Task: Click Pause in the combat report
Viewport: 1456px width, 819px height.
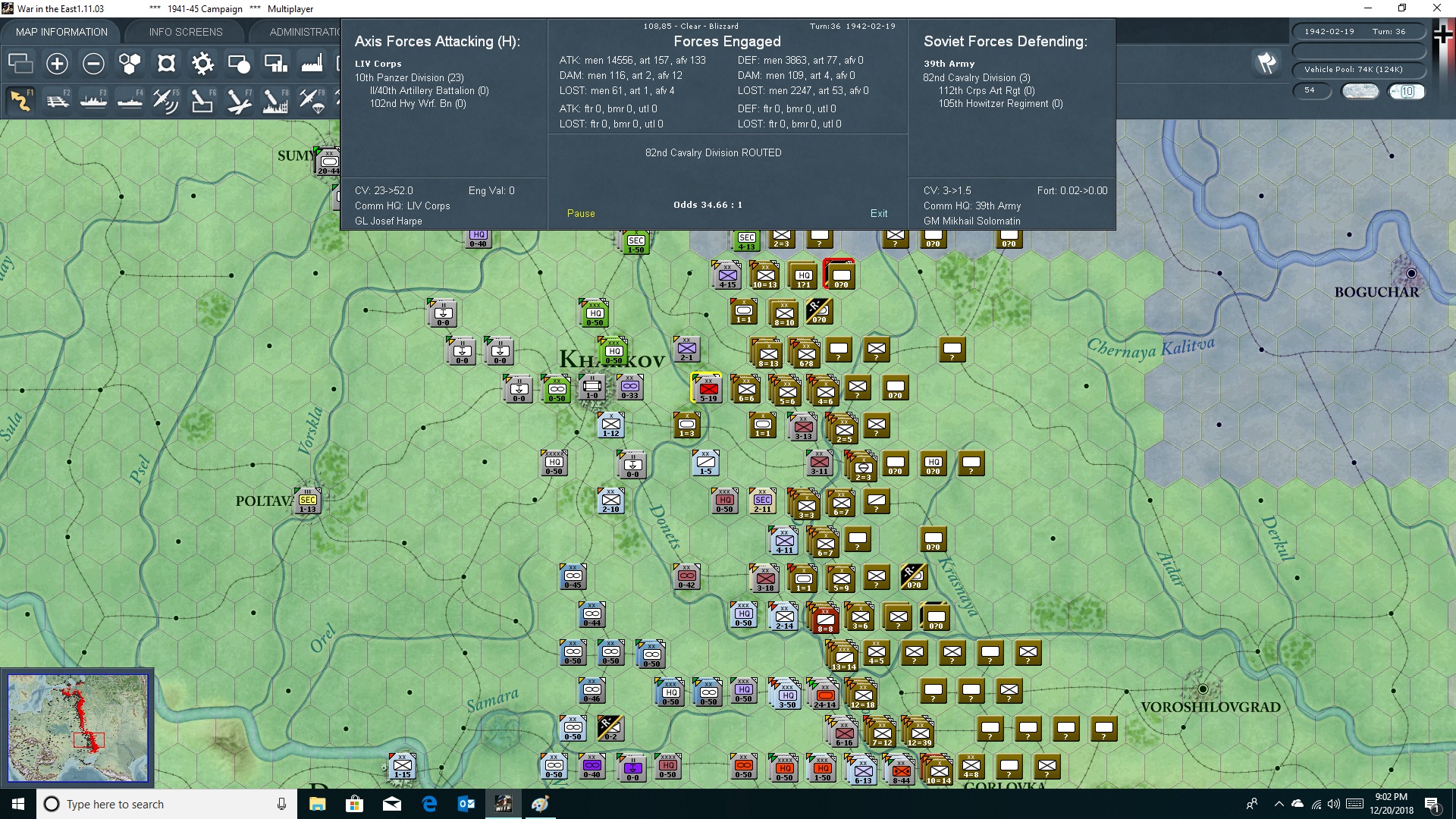Action: (581, 214)
